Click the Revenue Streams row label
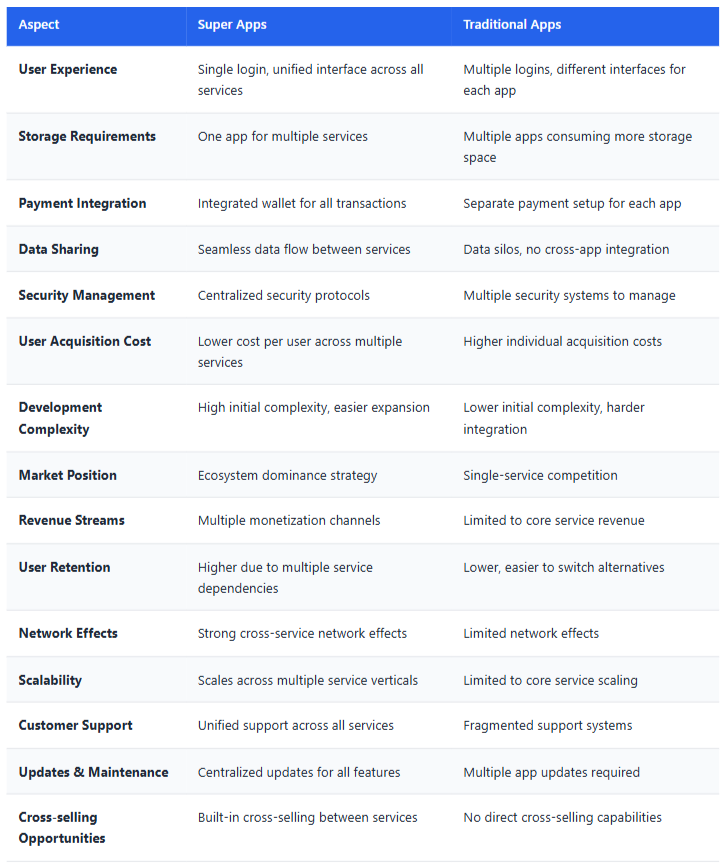This screenshot has width=725, height=867. [72, 520]
